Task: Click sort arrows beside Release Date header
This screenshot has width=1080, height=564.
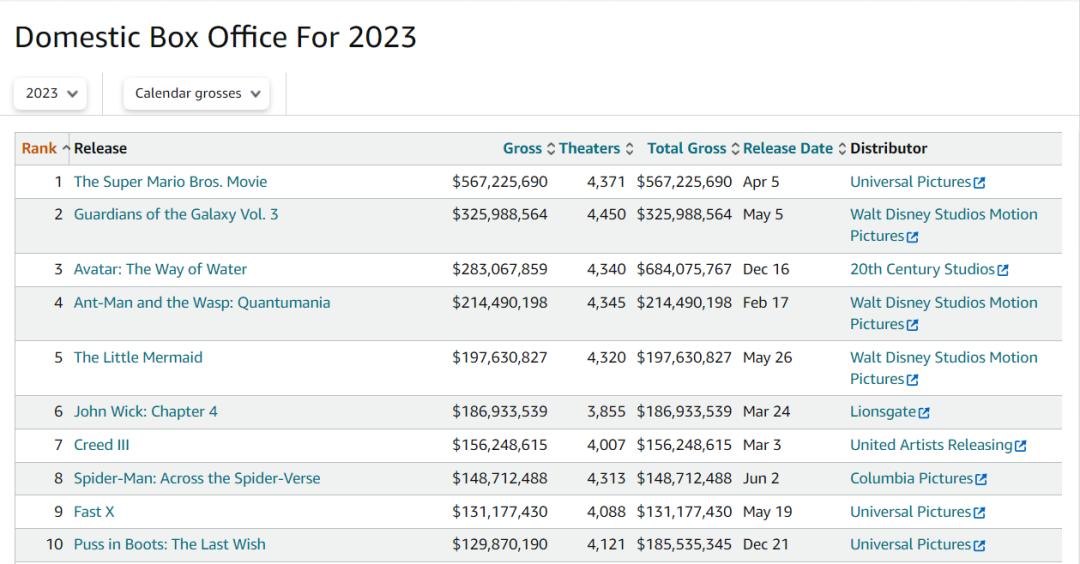Action: click(842, 149)
